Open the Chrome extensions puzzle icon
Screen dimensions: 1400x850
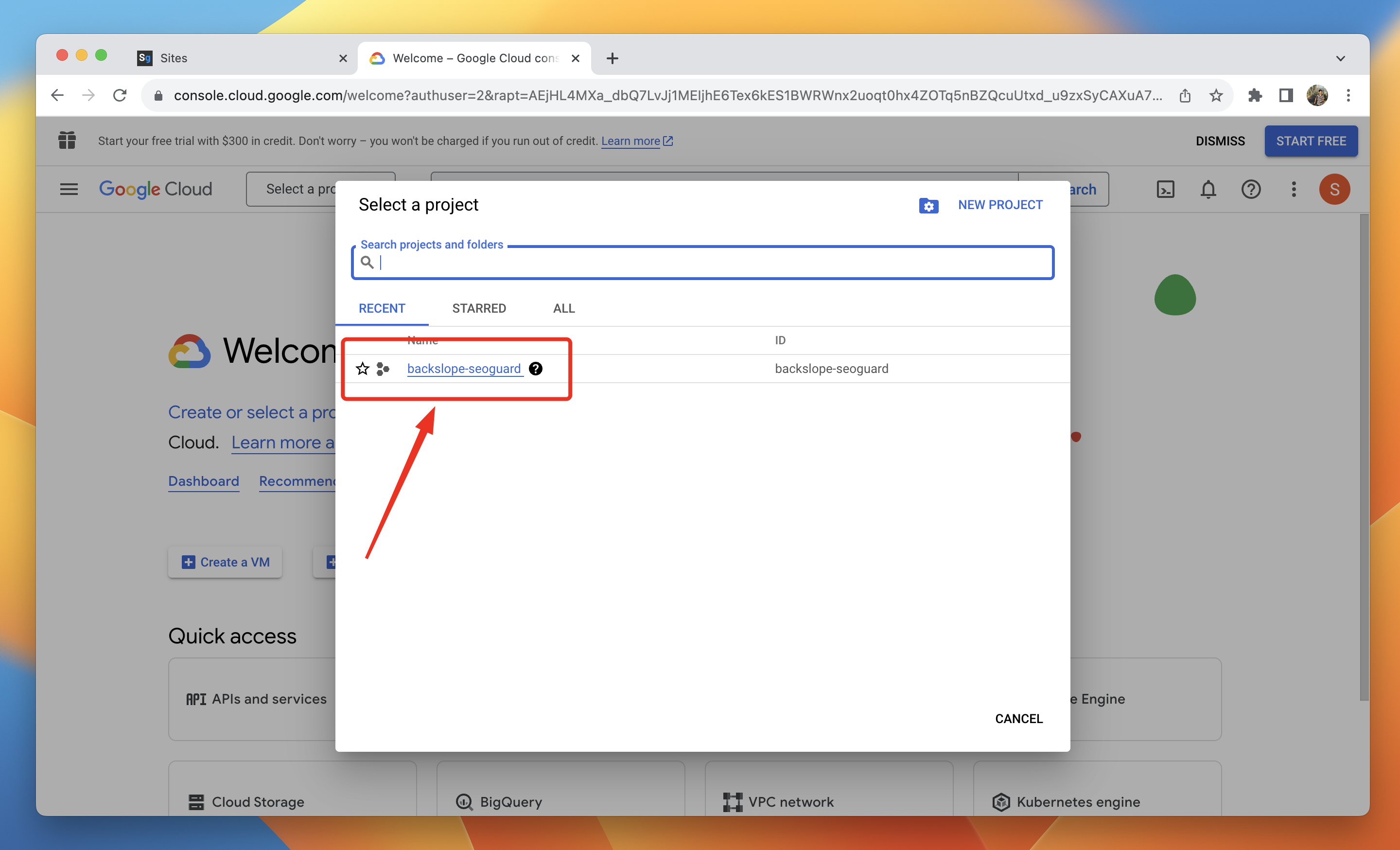tap(1255, 95)
